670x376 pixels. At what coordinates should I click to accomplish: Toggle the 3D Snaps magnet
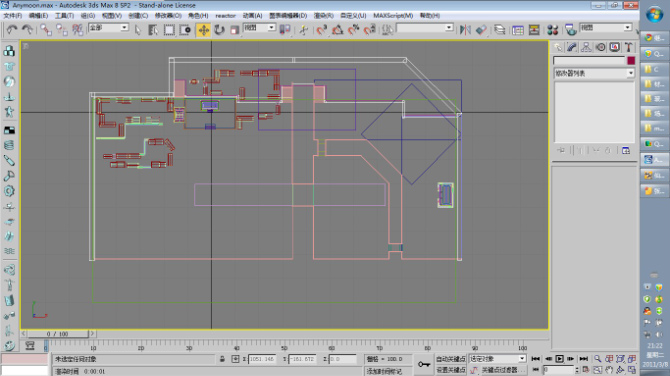coord(321,29)
